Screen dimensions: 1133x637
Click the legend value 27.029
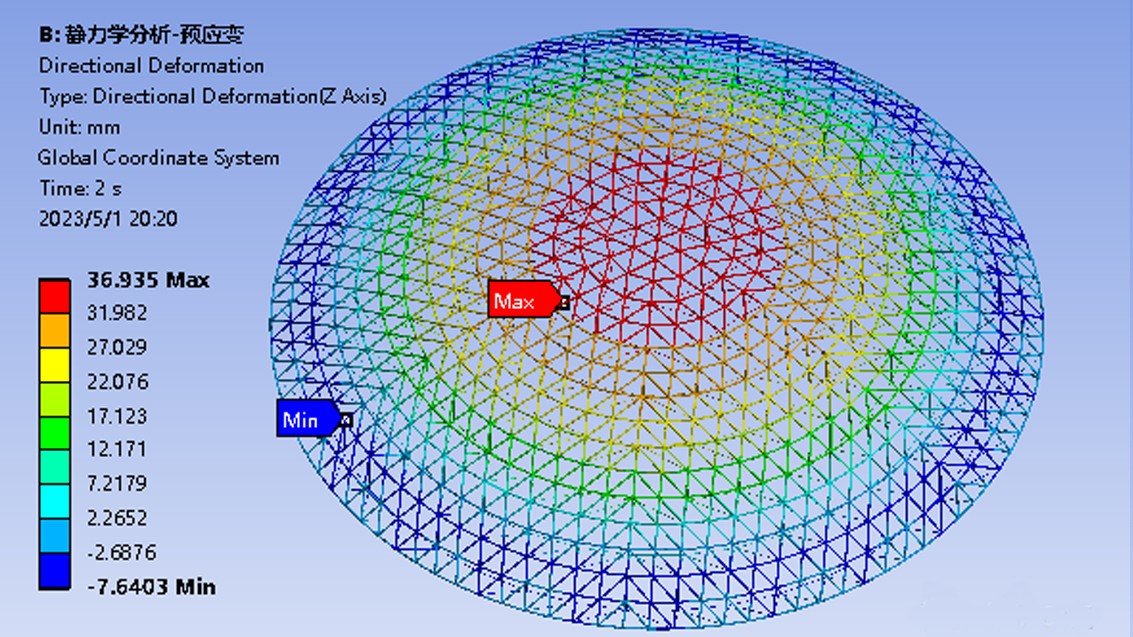pyautogui.click(x=117, y=347)
